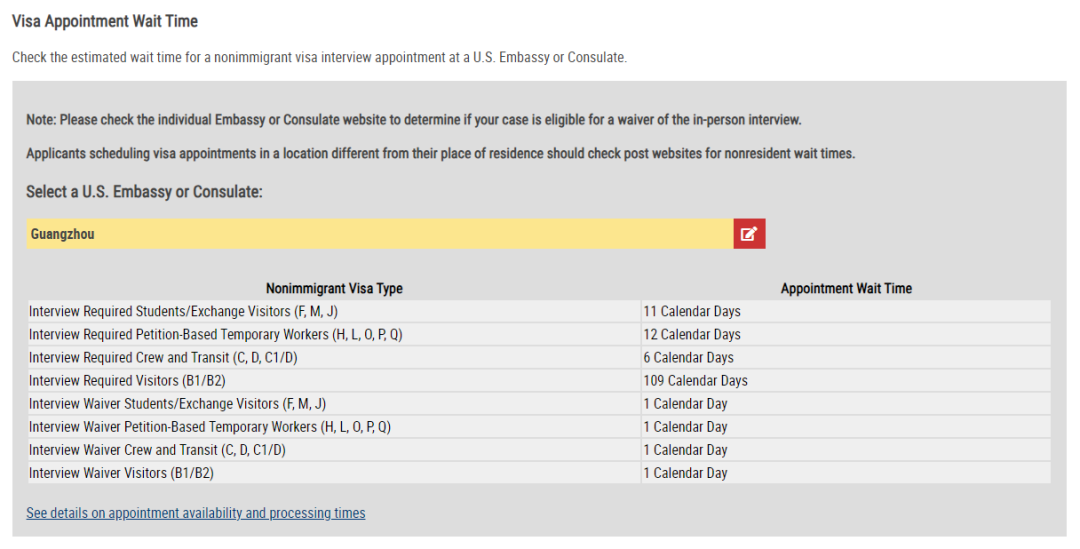Click the Appointment Wait Time column header

tap(846, 289)
